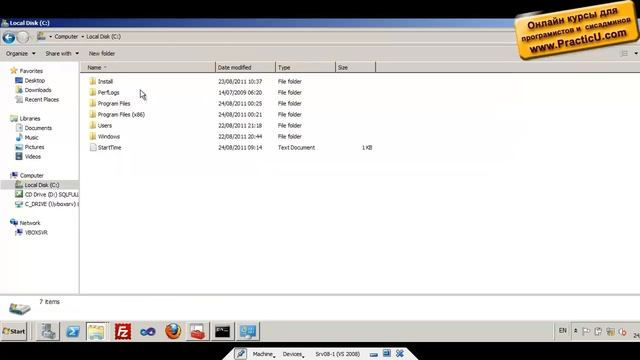Sort by Name column header

pos(148,67)
